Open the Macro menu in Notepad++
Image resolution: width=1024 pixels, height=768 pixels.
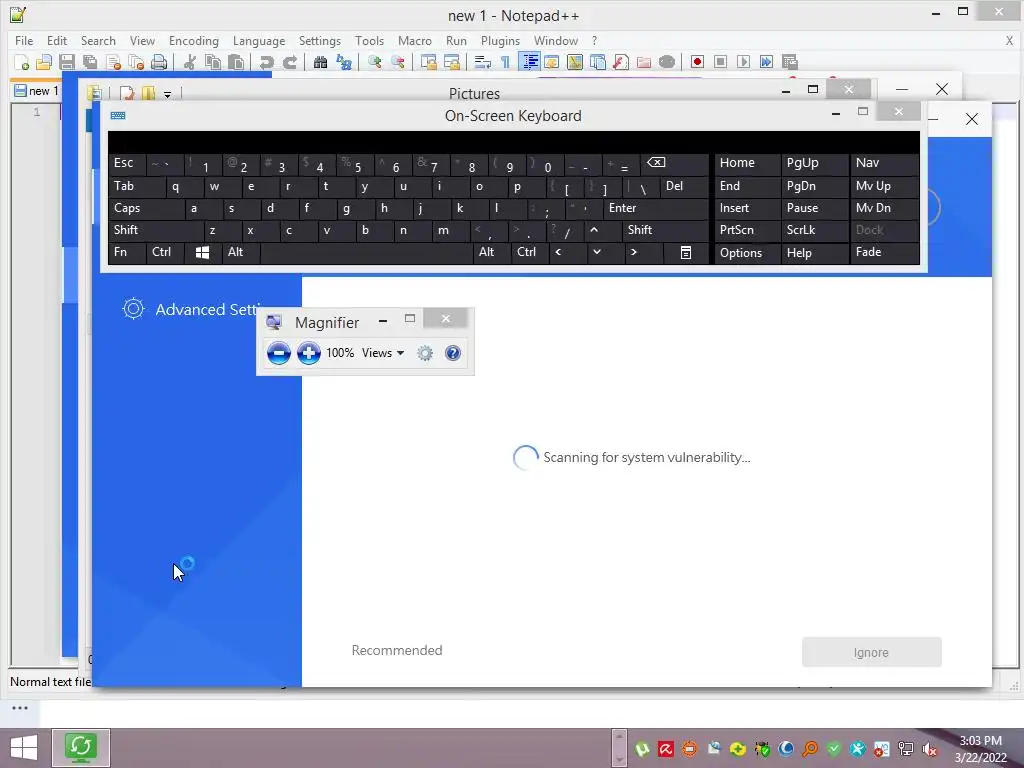[x=415, y=40]
